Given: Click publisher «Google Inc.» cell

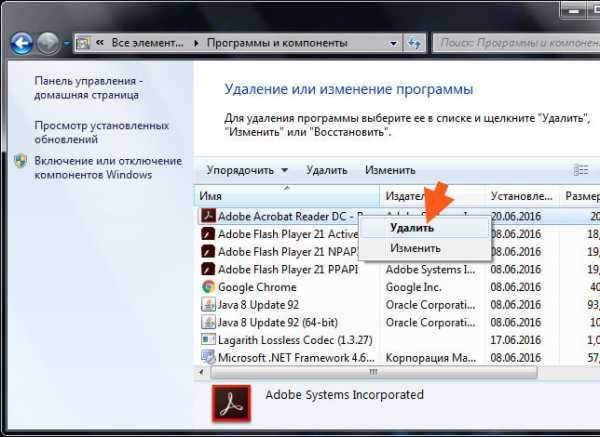Looking at the screenshot, I should (414, 287).
